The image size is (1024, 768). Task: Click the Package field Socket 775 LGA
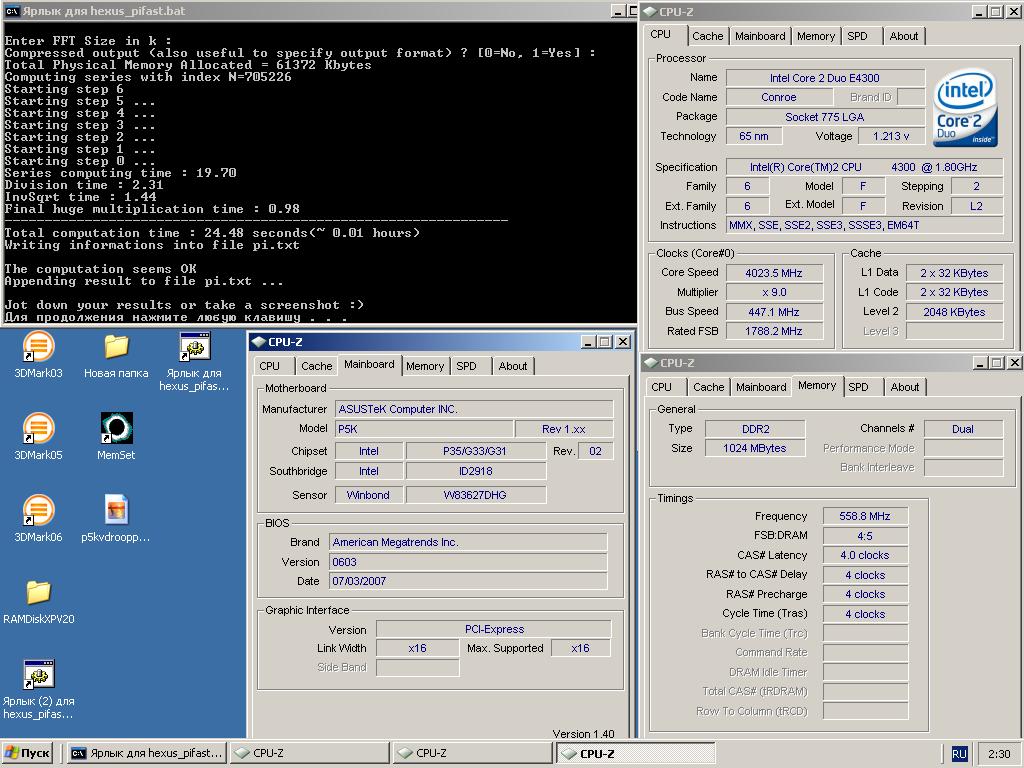click(x=825, y=117)
